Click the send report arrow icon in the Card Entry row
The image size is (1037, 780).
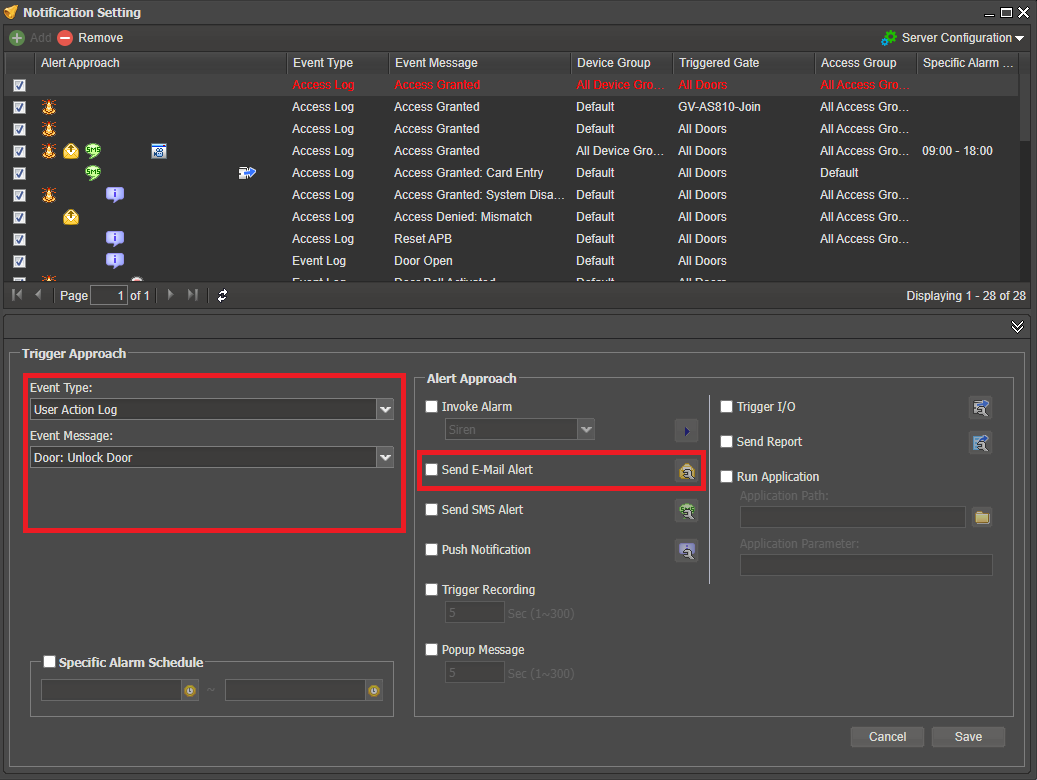tap(247, 173)
